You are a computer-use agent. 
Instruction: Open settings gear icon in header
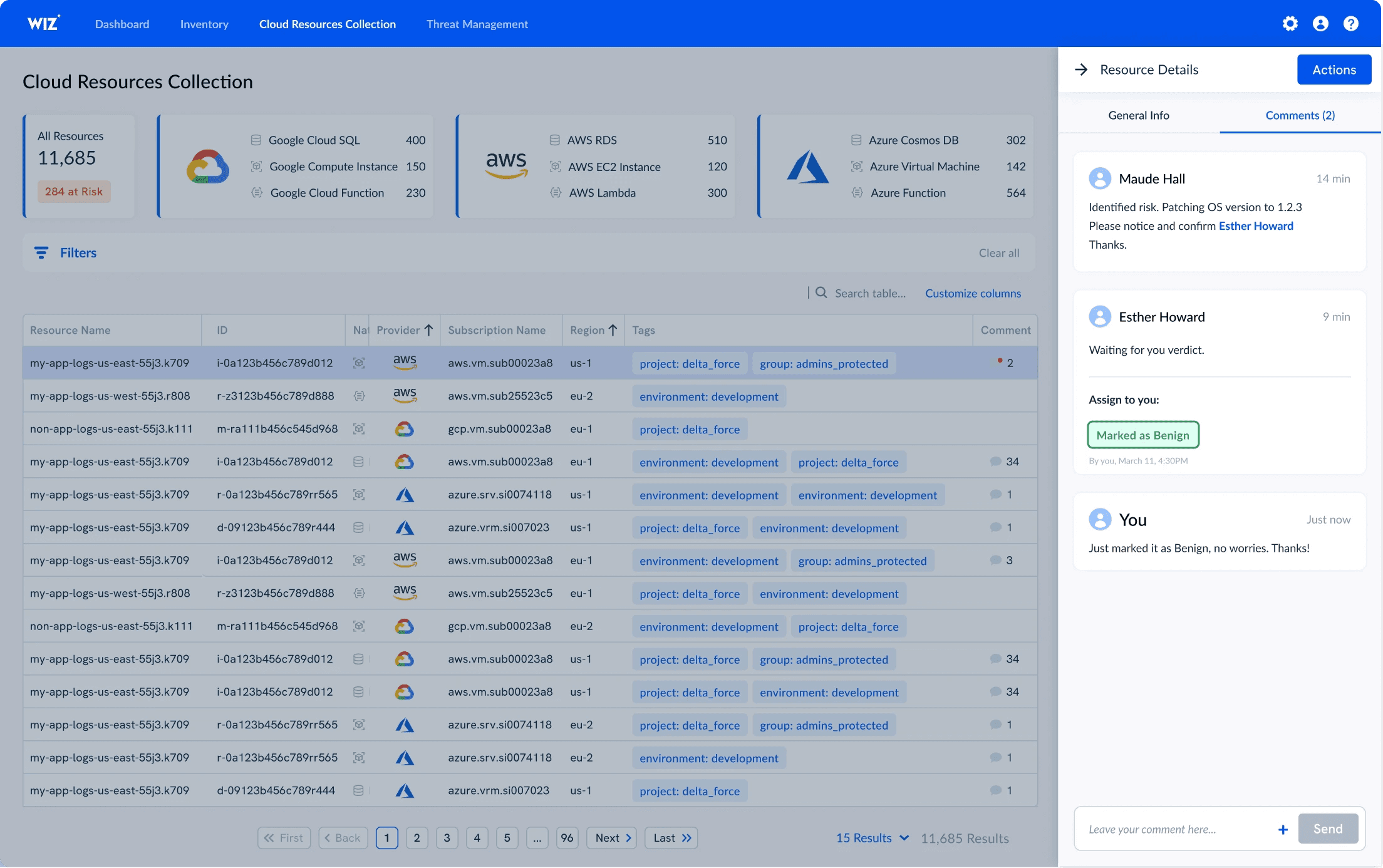coord(1290,24)
